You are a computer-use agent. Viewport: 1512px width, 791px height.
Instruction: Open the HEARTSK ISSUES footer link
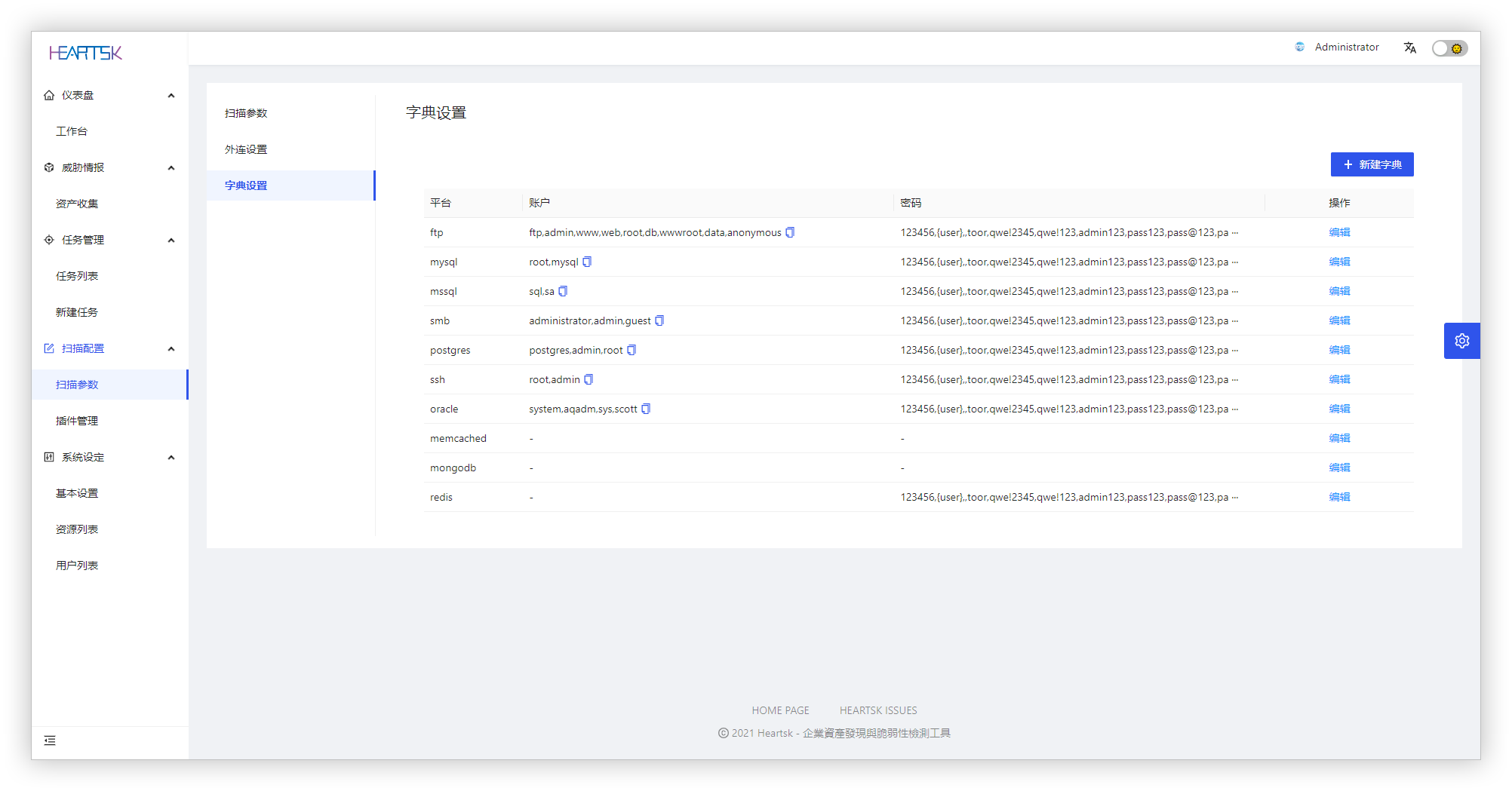click(878, 710)
